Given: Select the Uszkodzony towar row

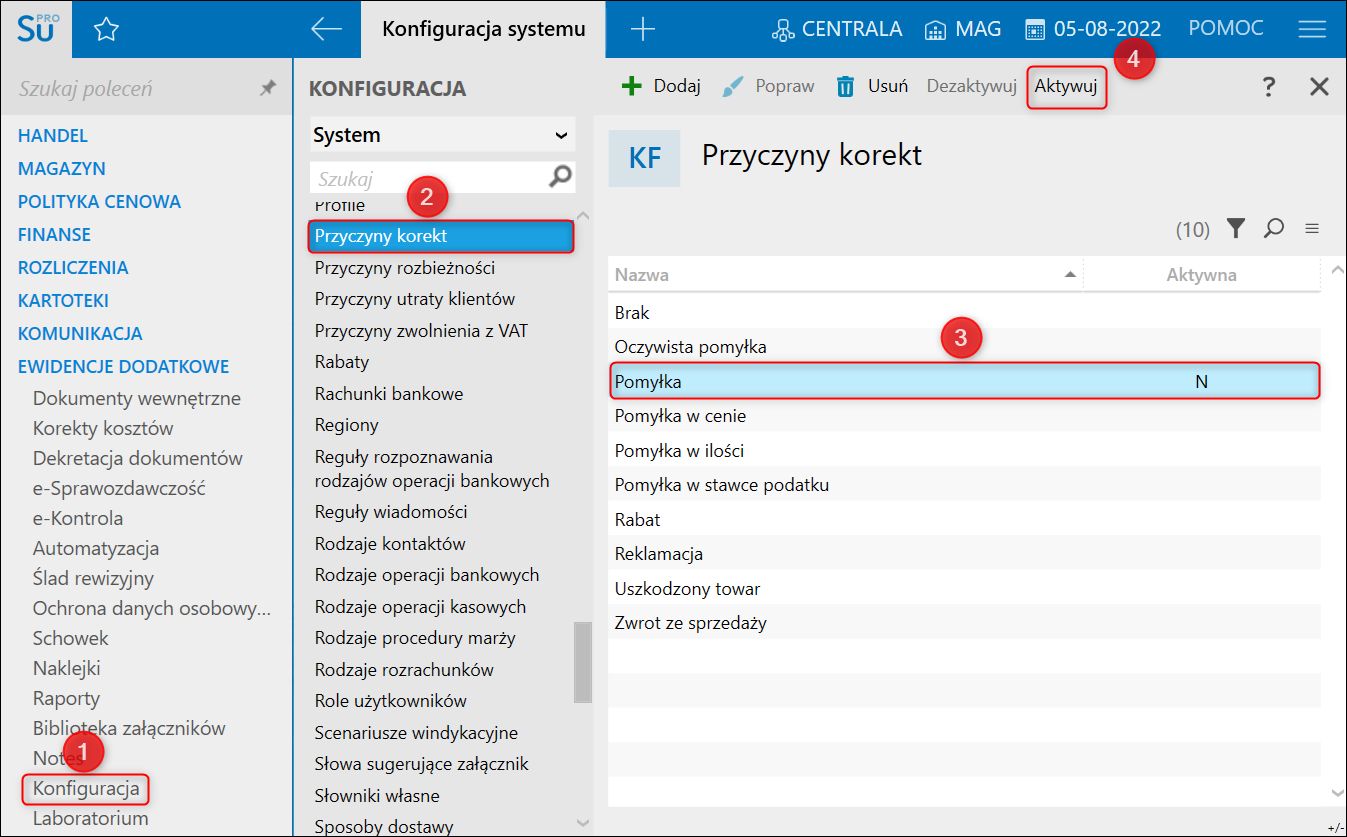Looking at the screenshot, I should [x=965, y=589].
